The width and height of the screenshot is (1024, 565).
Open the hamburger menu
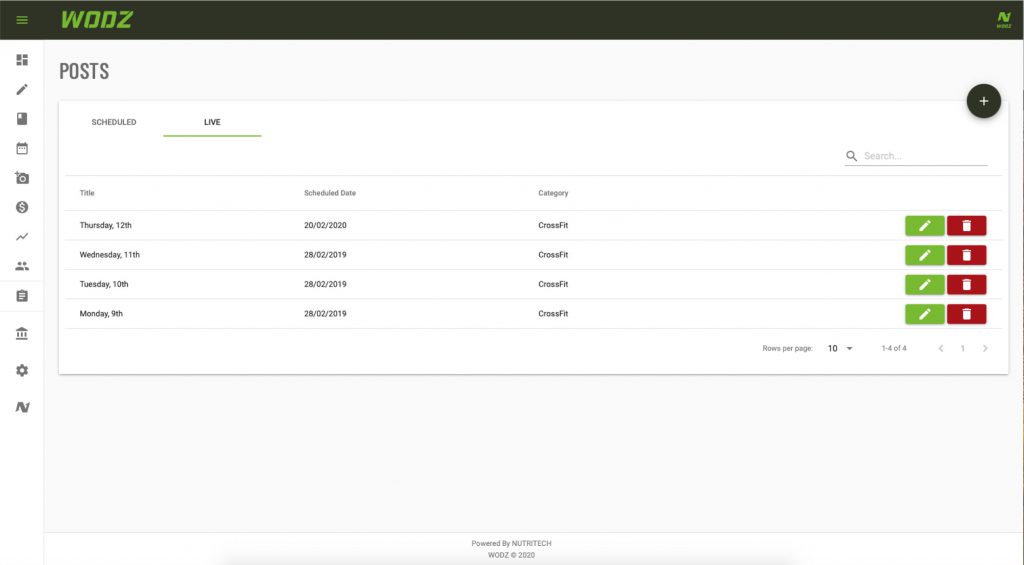tap(22, 20)
